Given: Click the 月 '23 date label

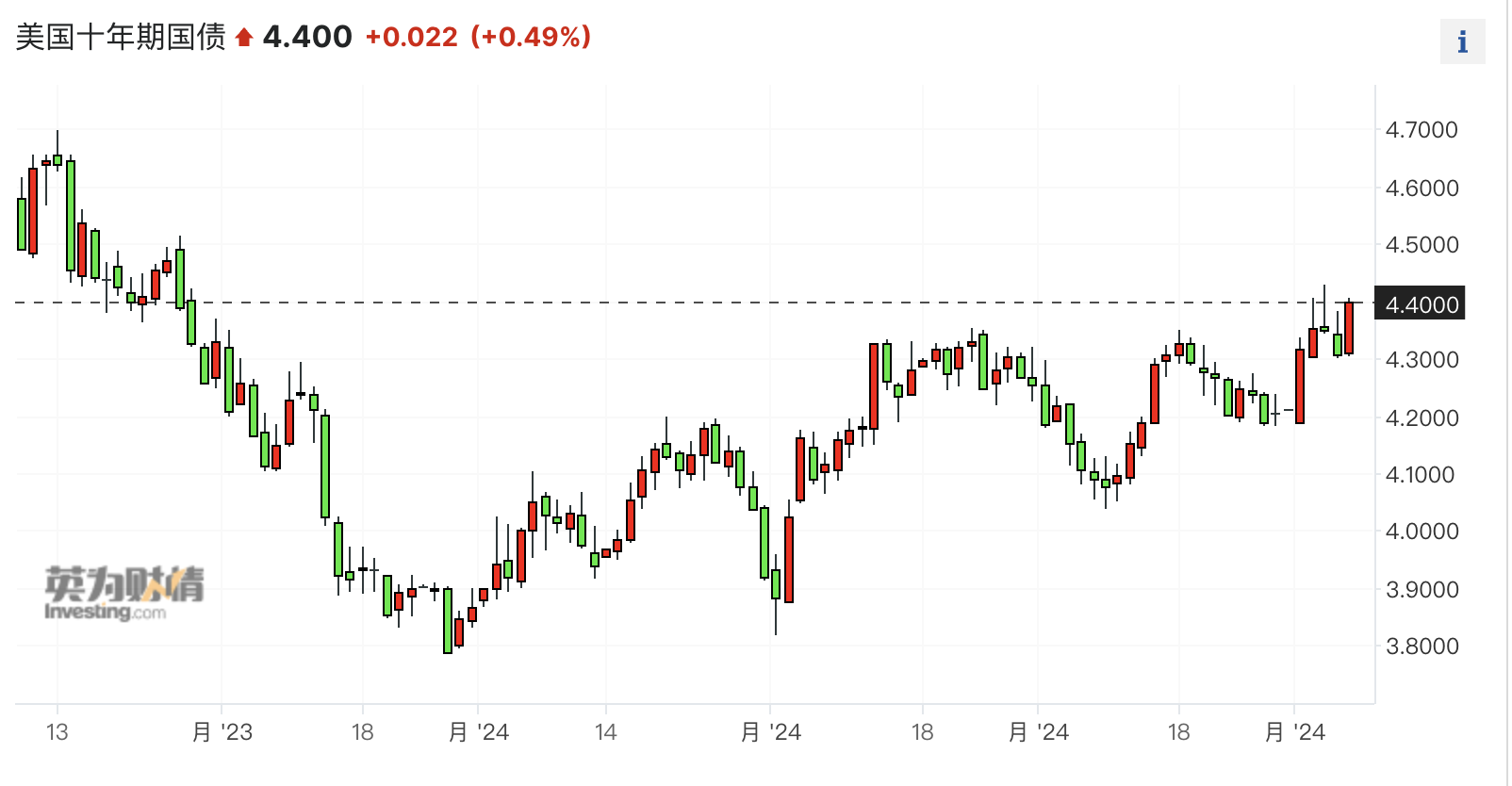Looking at the screenshot, I should pos(222,732).
